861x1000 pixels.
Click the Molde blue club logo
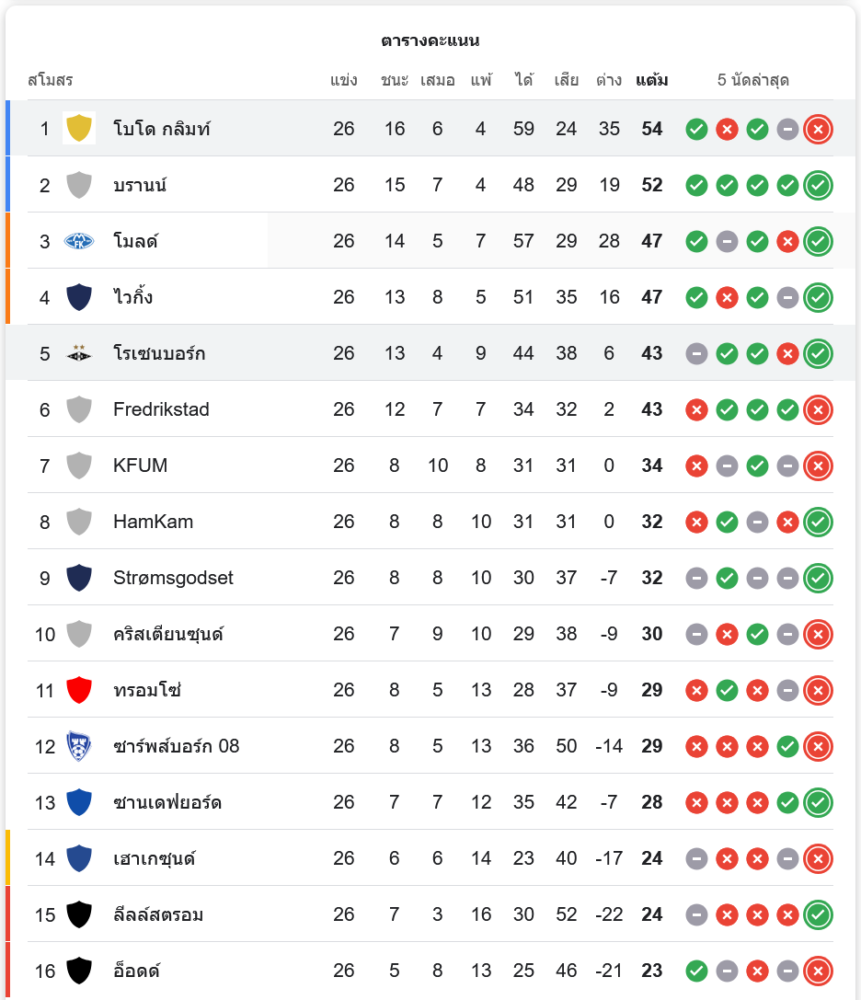pyautogui.click(x=79, y=241)
